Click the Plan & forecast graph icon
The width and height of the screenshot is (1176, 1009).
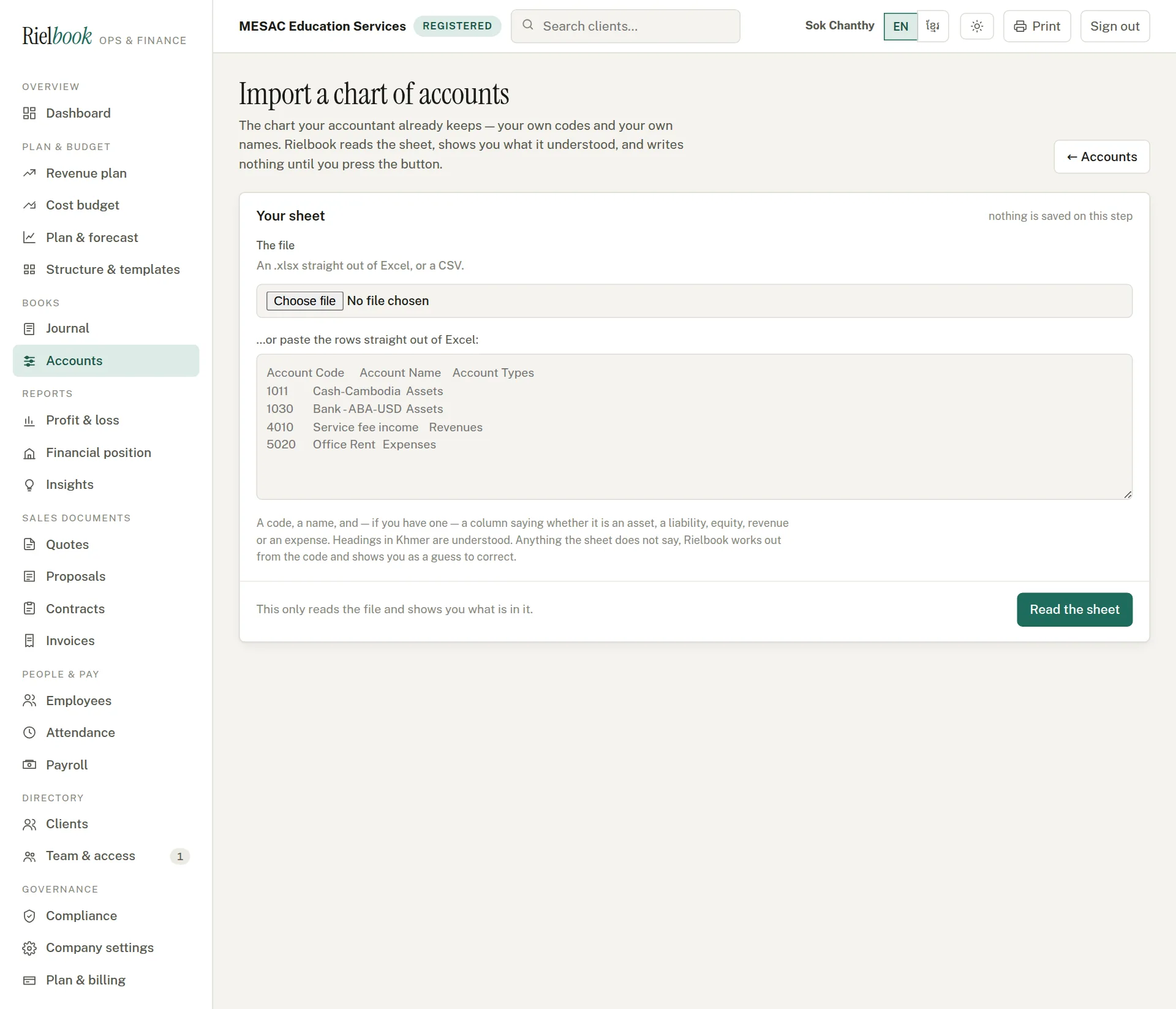29,237
